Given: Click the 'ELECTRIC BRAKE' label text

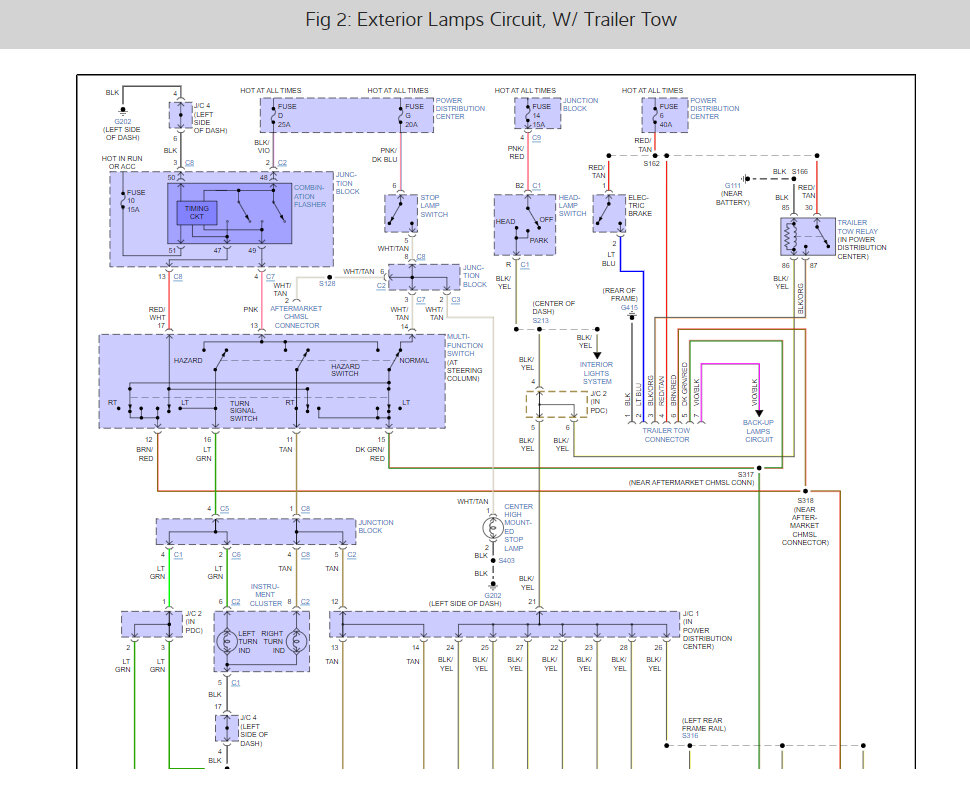Looking at the screenshot, I should click(x=640, y=205).
